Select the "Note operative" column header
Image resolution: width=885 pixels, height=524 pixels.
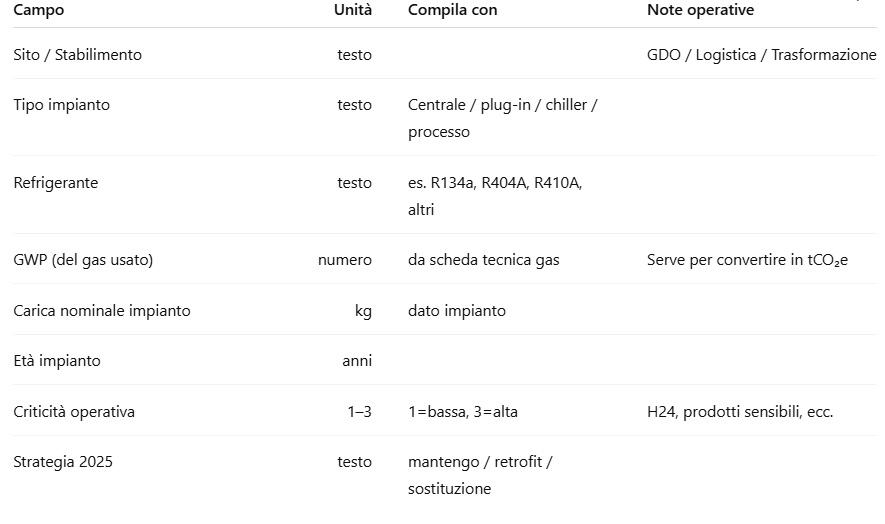point(700,10)
